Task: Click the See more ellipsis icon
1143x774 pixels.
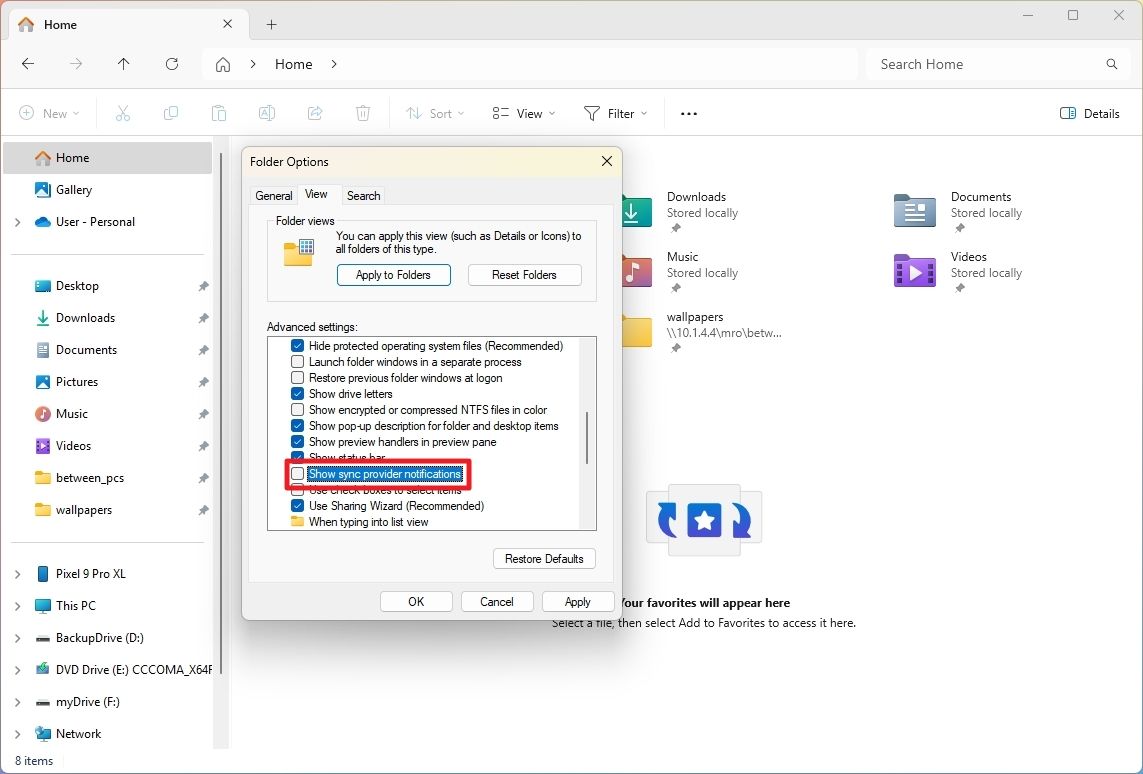Action: click(x=688, y=113)
